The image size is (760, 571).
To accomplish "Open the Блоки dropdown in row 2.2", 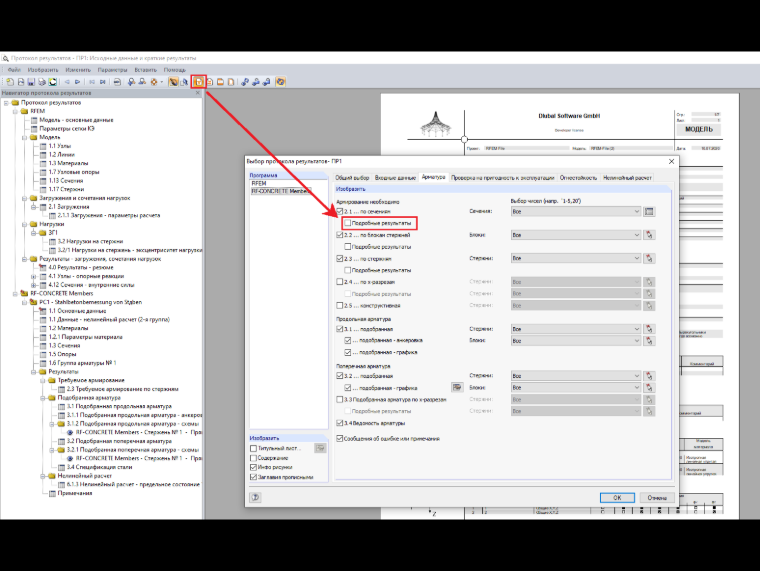I will (x=576, y=235).
